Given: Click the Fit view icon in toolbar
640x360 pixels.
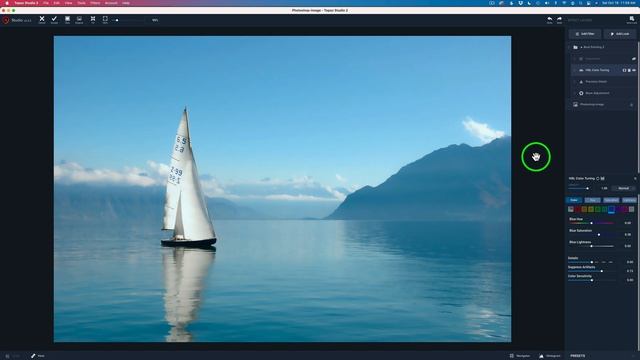Looking at the screenshot, I should point(93,19).
